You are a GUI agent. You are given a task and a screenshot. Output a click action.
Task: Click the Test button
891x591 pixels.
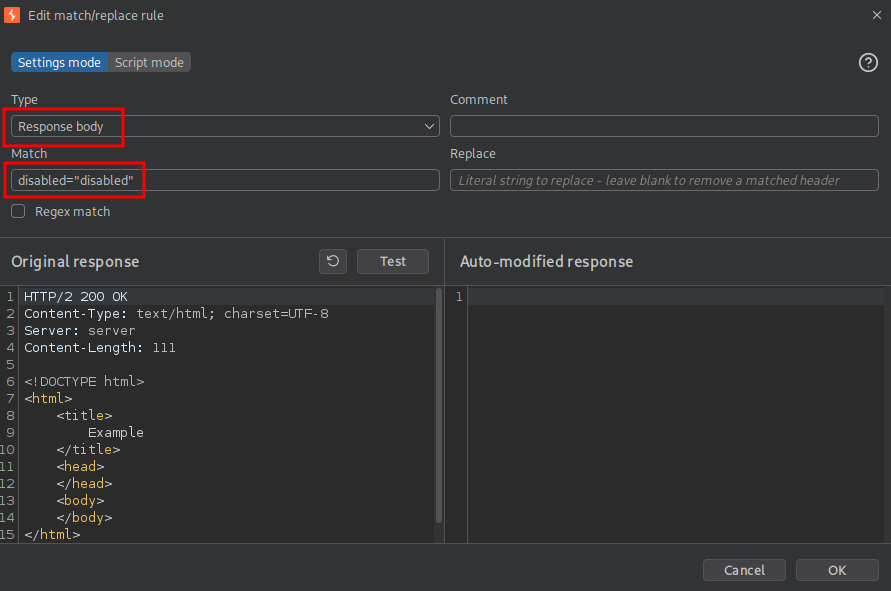coord(393,261)
